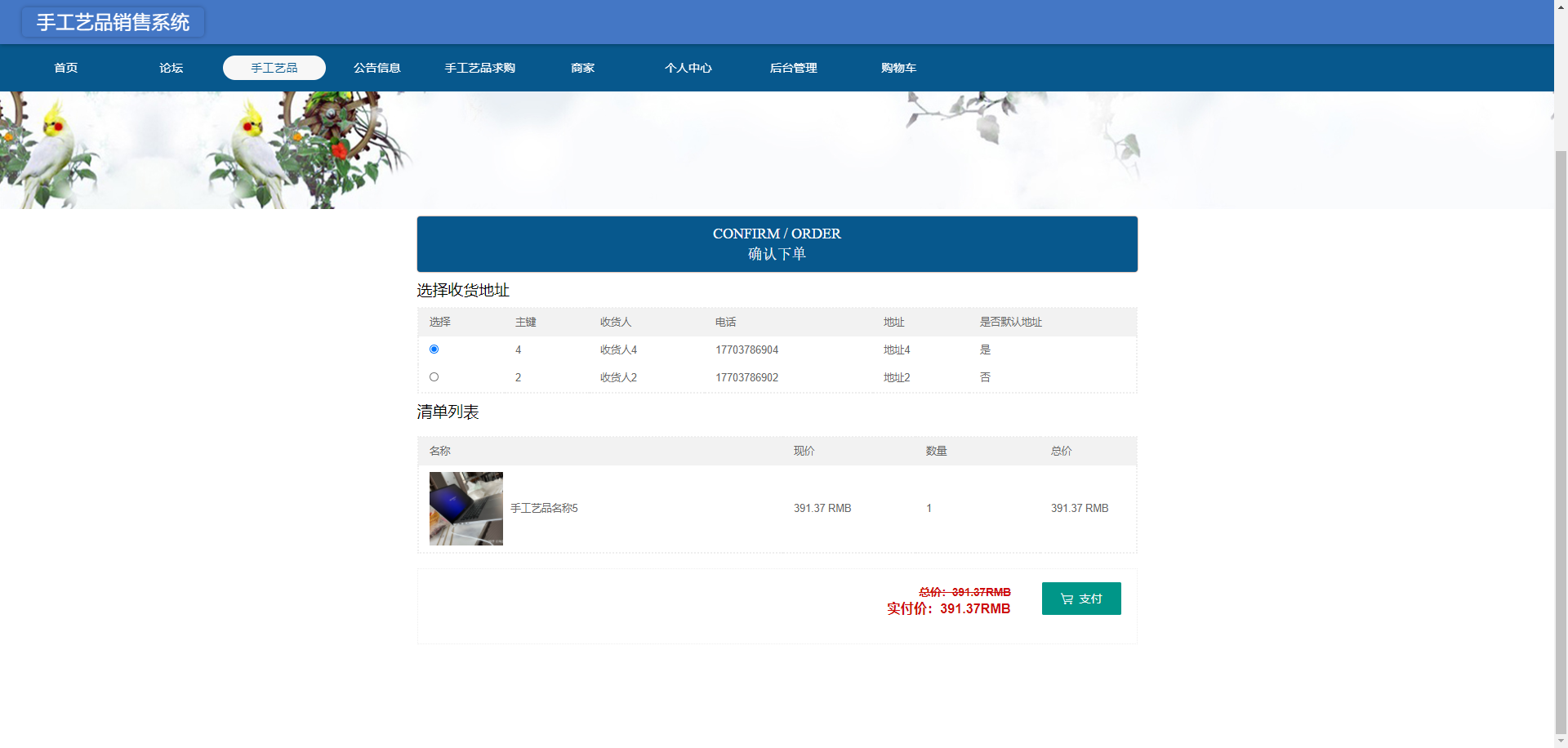The height and width of the screenshot is (748, 1568).
Task: Open the 商家 merchants page
Action: click(x=582, y=68)
